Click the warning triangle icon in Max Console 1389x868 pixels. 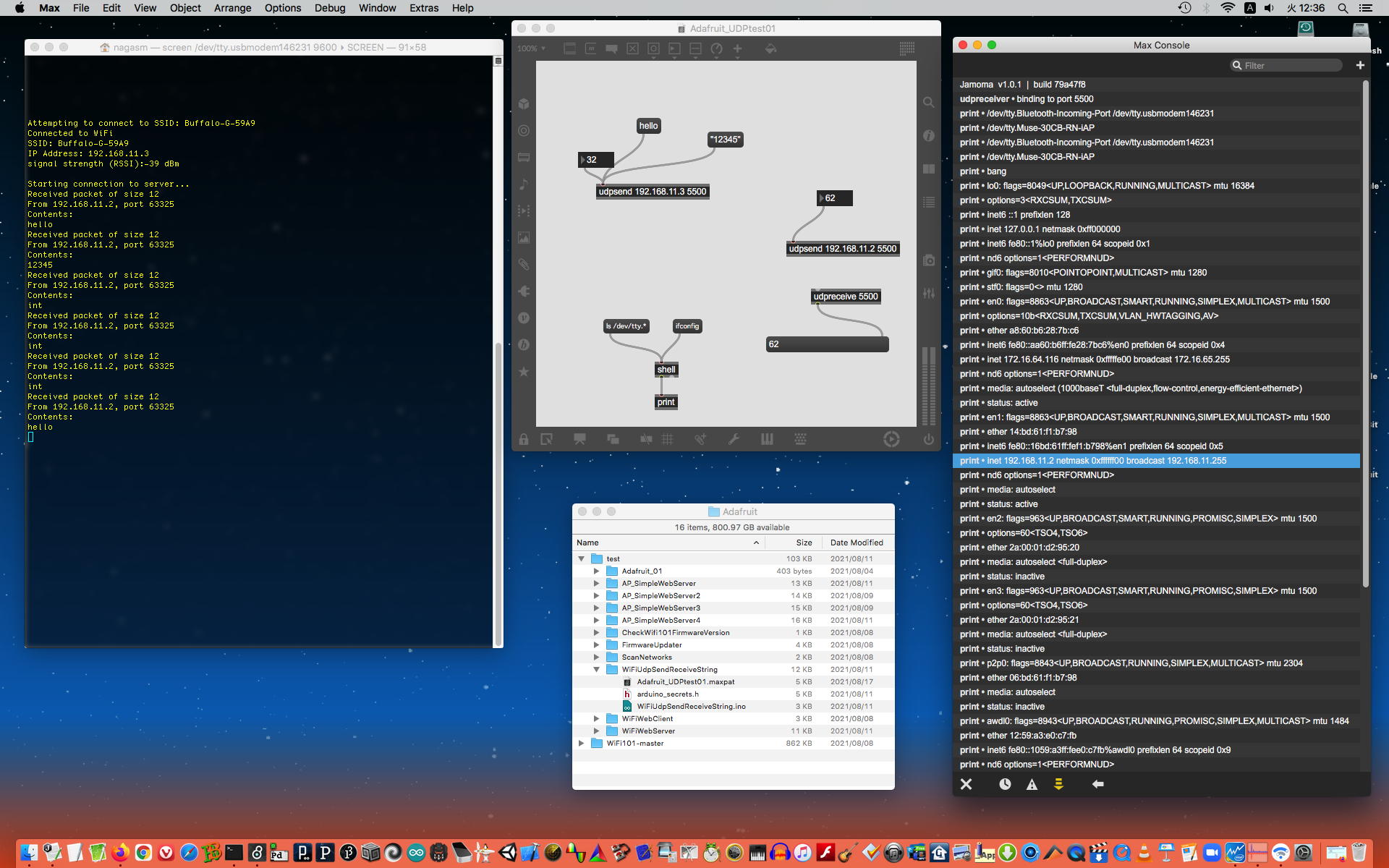[x=1032, y=784]
